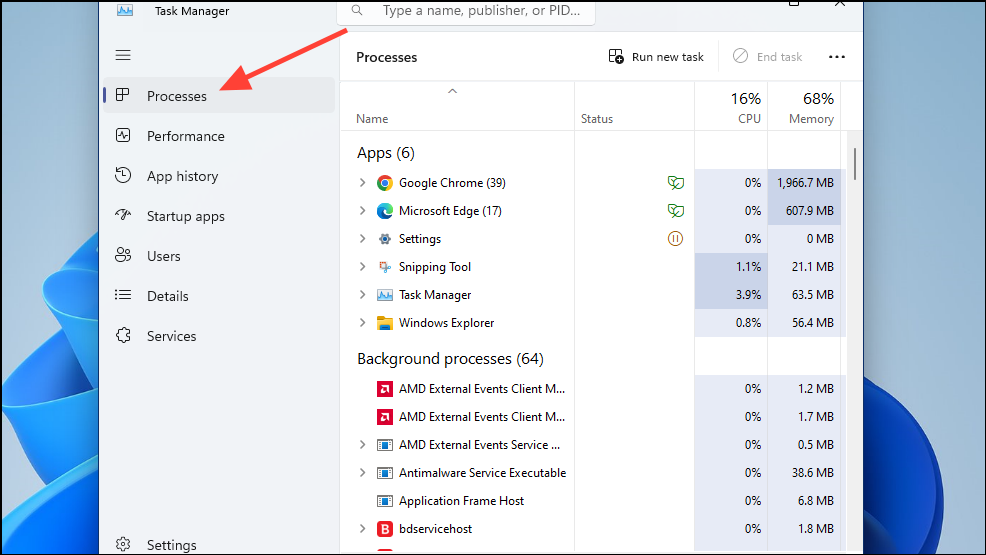
Task: Click the Google Chrome app icon
Action: point(385,183)
